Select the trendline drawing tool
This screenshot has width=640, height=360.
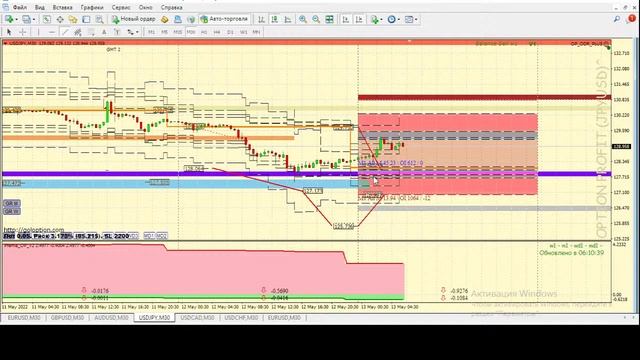(x=64, y=32)
